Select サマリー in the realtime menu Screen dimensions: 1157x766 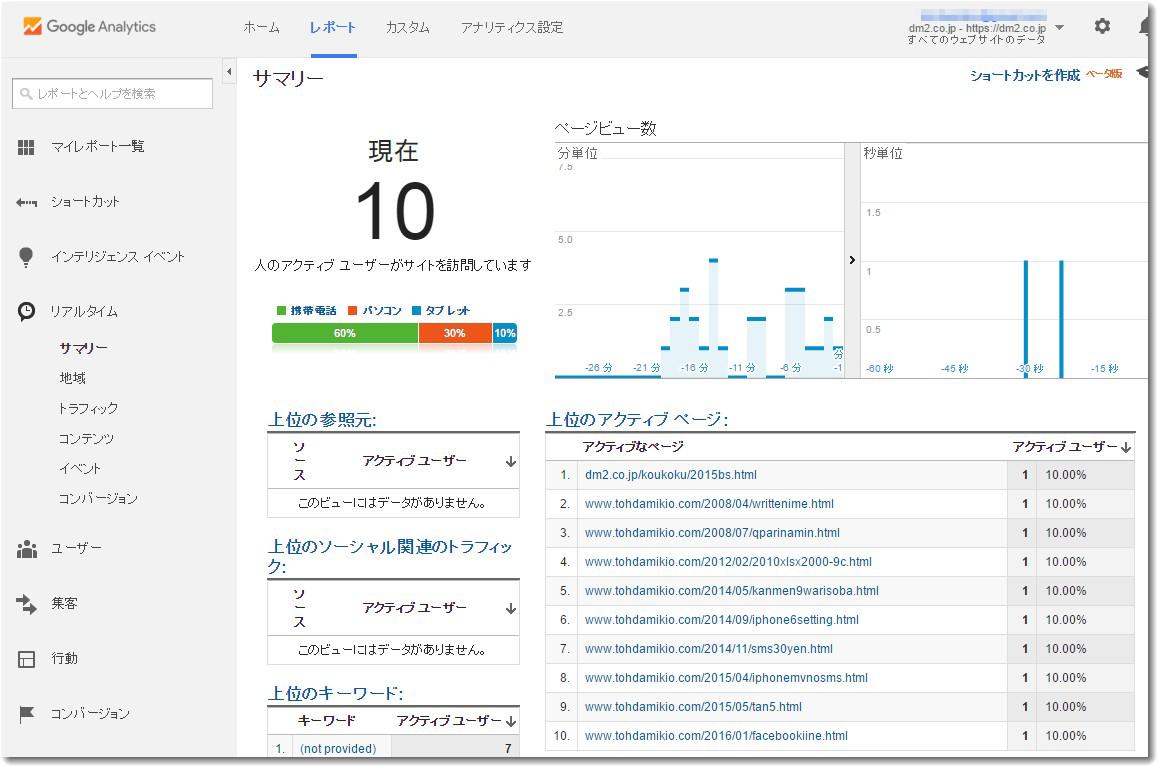(x=83, y=348)
